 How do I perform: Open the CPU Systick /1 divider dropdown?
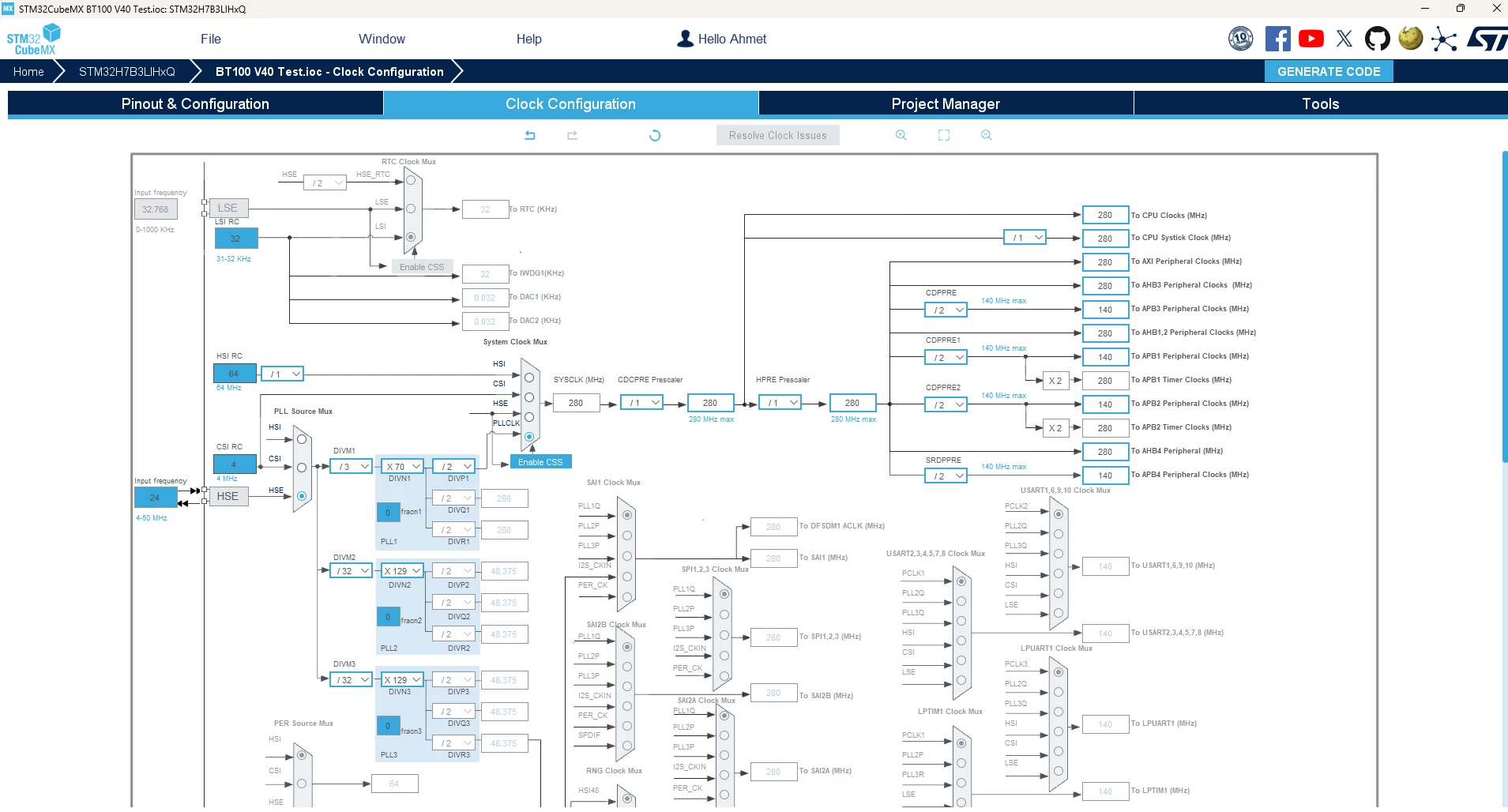(x=1025, y=238)
